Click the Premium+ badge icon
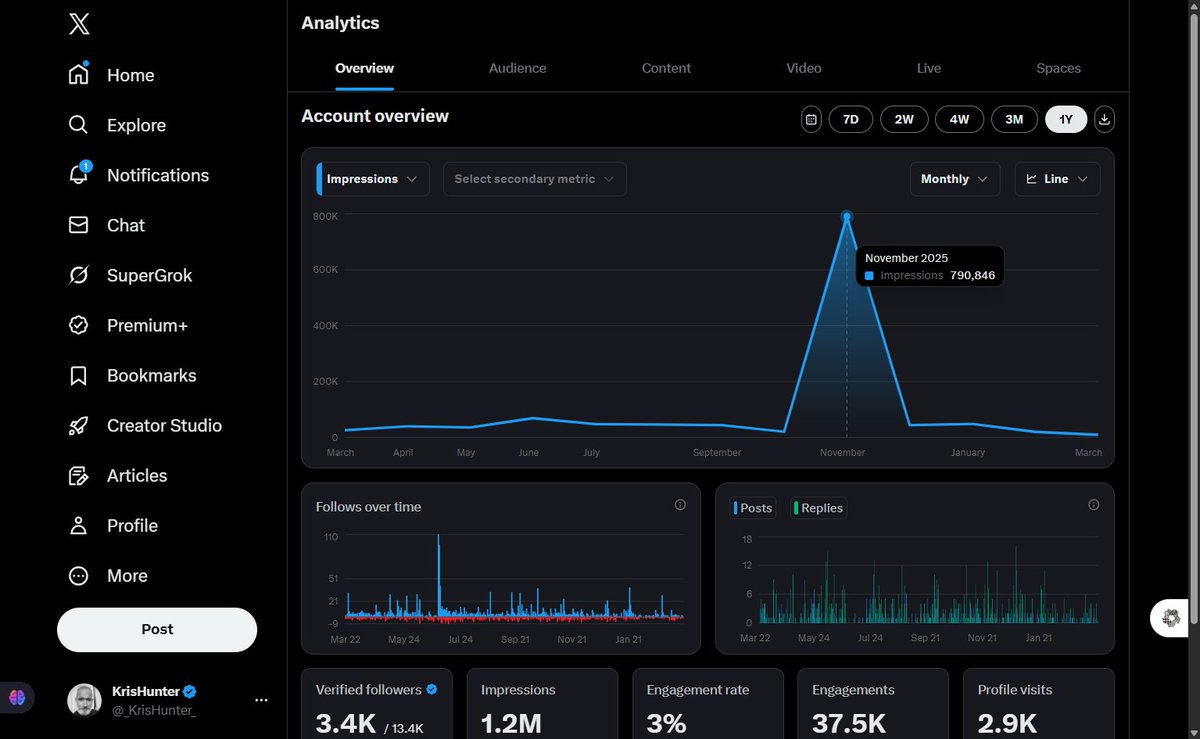Image resolution: width=1200 pixels, height=739 pixels. 79,325
